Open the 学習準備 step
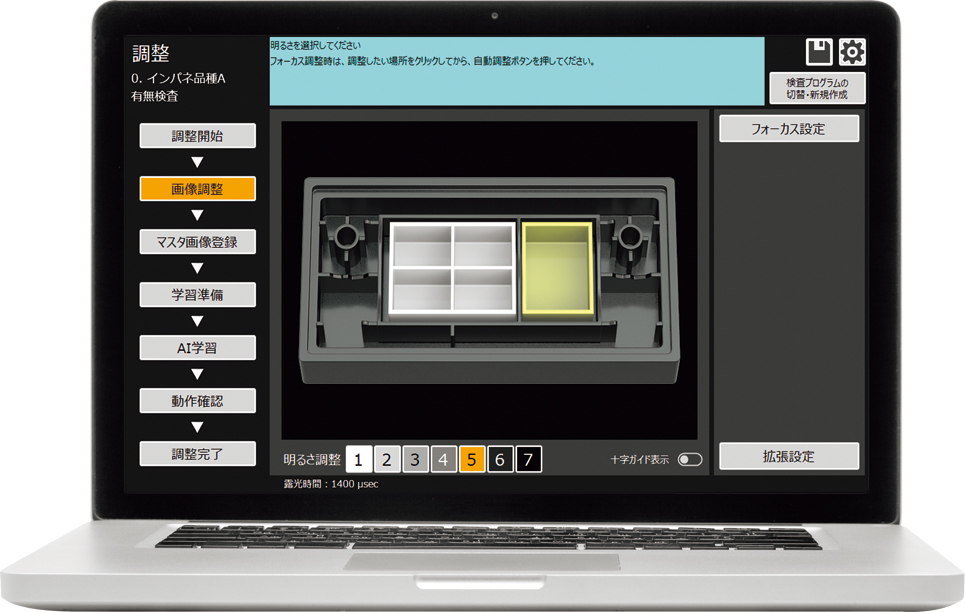965x612 pixels. [x=197, y=295]
